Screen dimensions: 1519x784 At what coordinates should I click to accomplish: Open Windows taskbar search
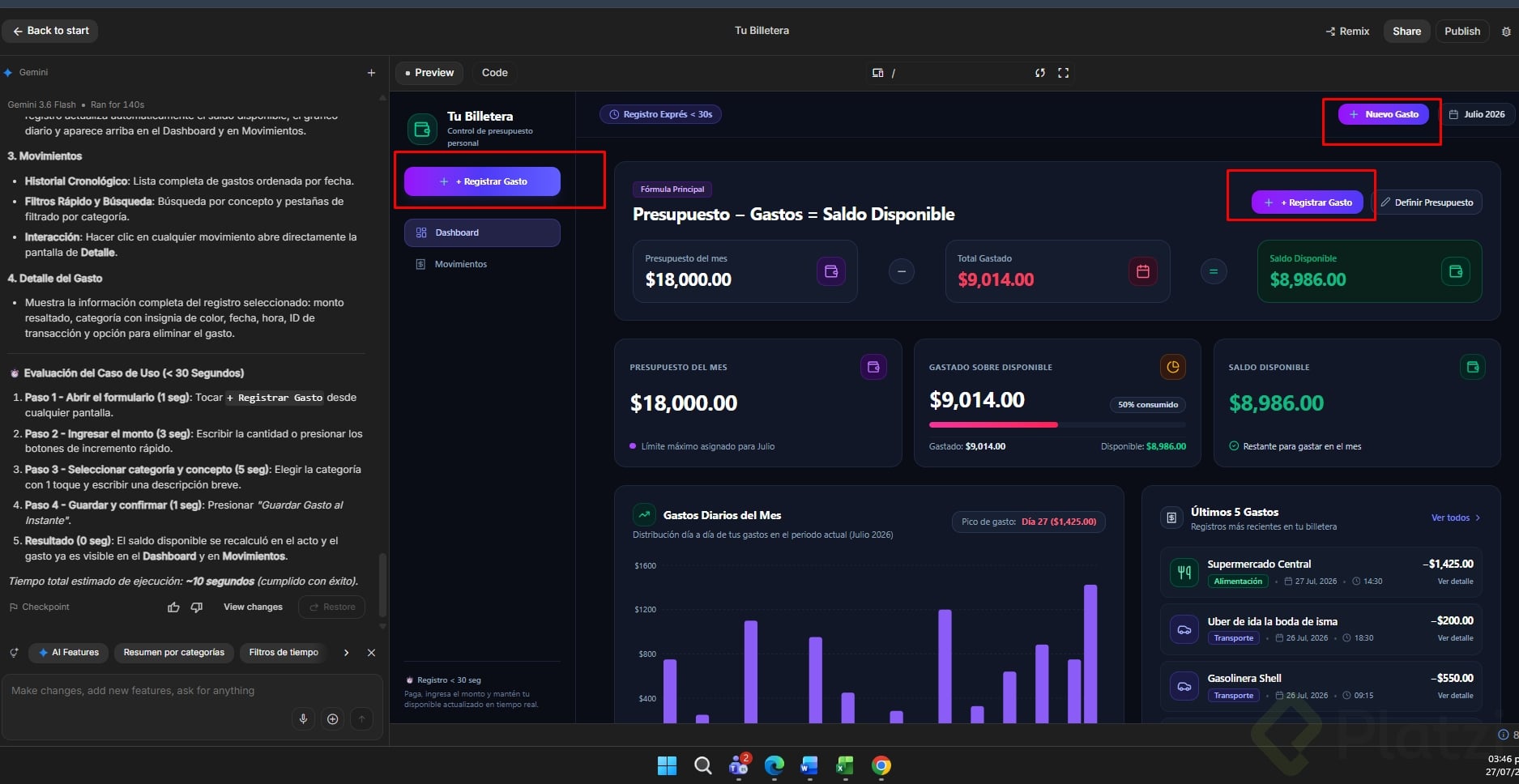click(x=703, y=765)
